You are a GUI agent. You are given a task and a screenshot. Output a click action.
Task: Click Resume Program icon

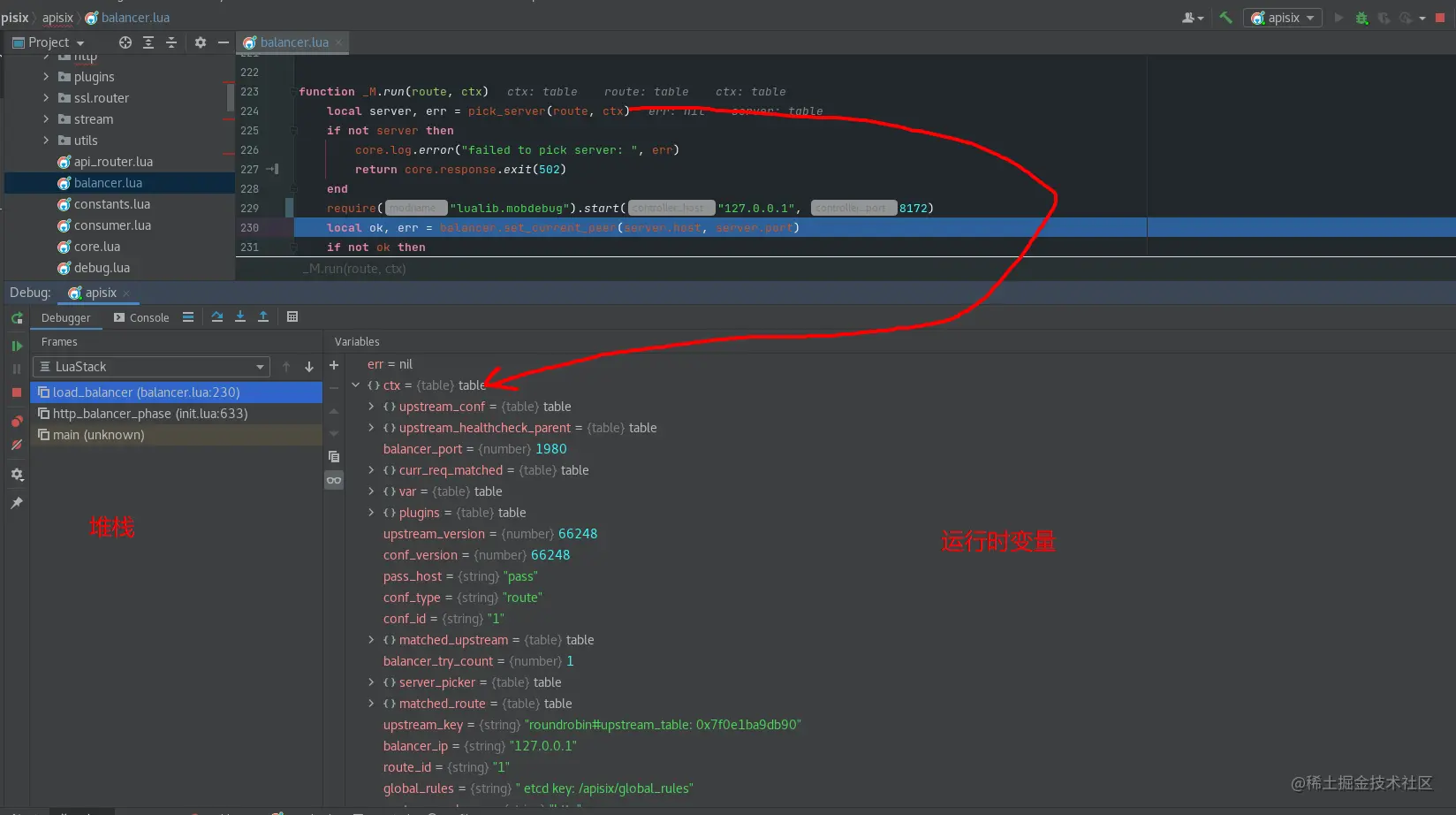(17, 346)
